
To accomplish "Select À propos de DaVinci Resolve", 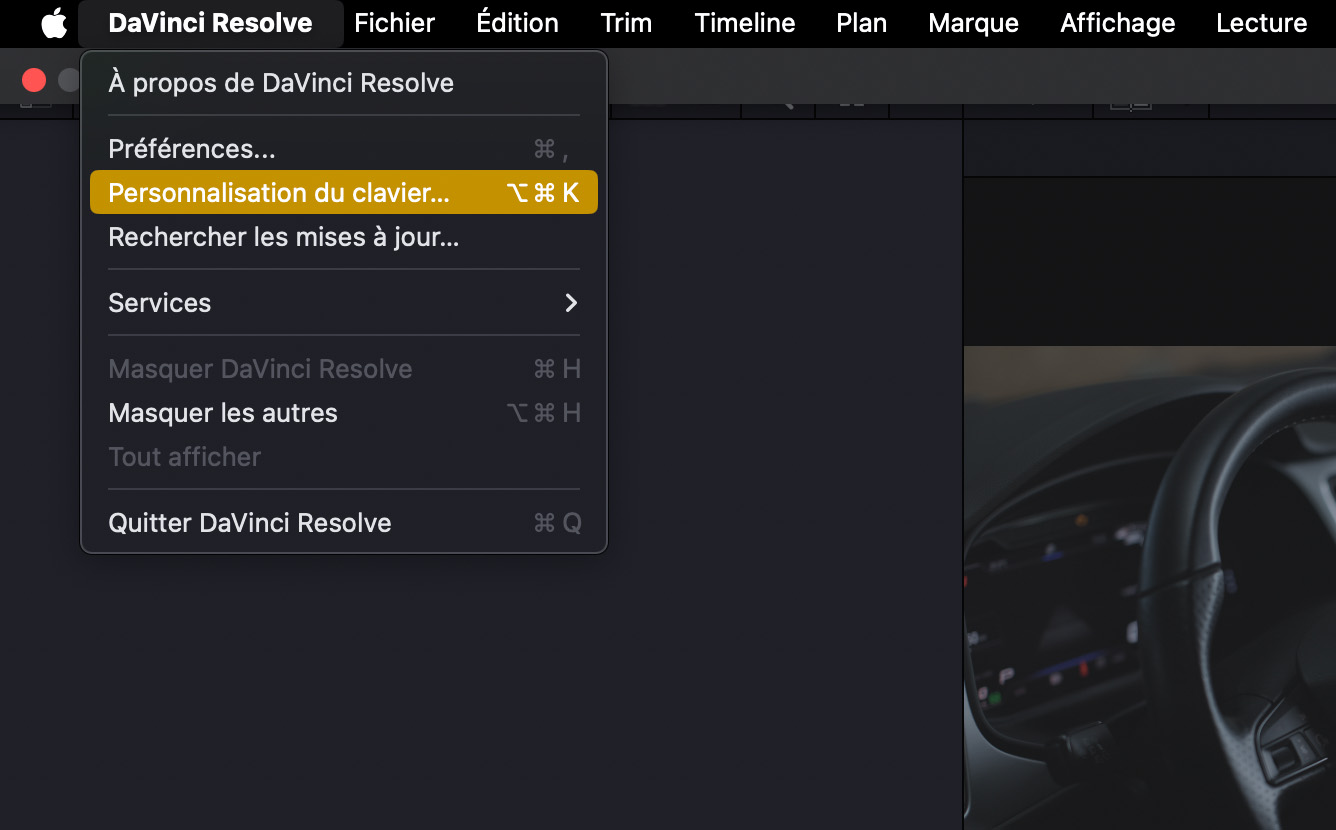I will tap(344, 83).
